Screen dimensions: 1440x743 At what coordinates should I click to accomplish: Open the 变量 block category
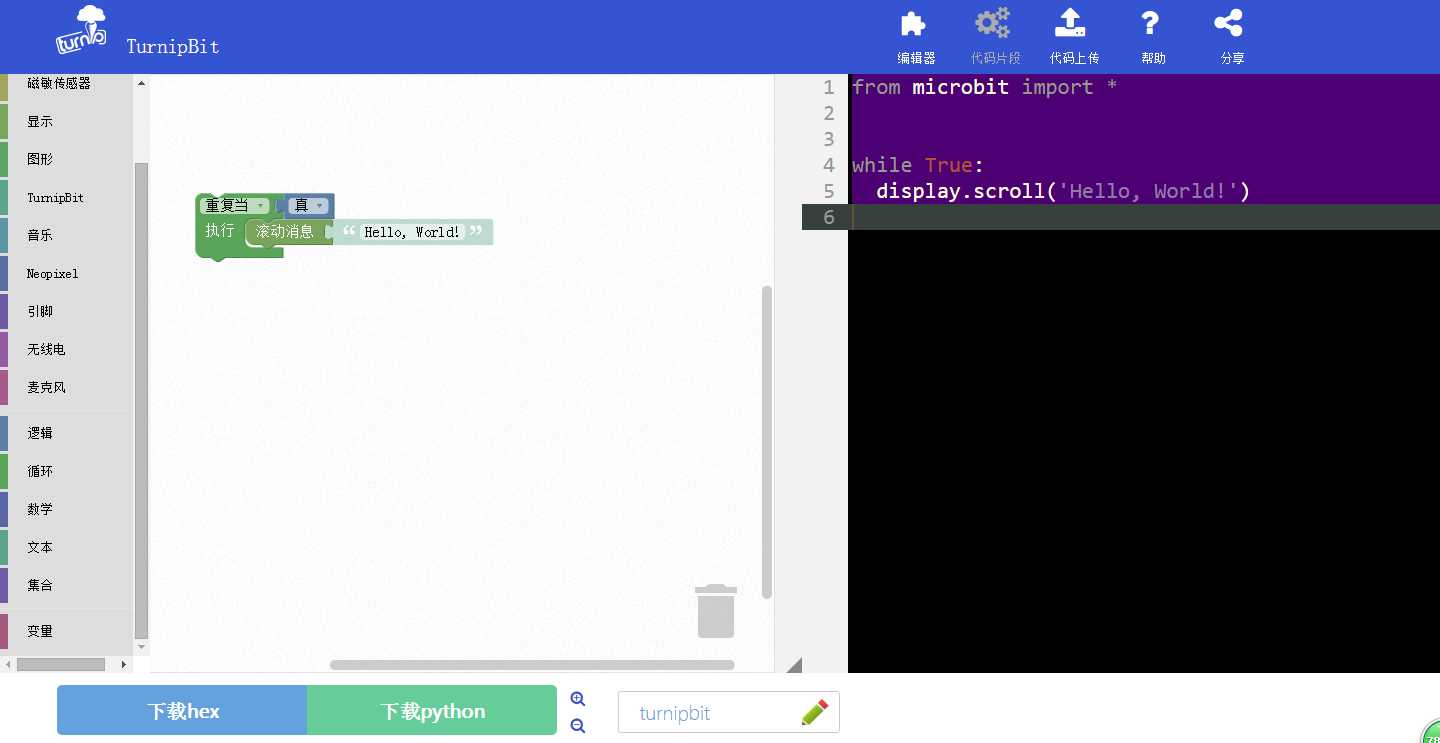(x=66, y=631)
